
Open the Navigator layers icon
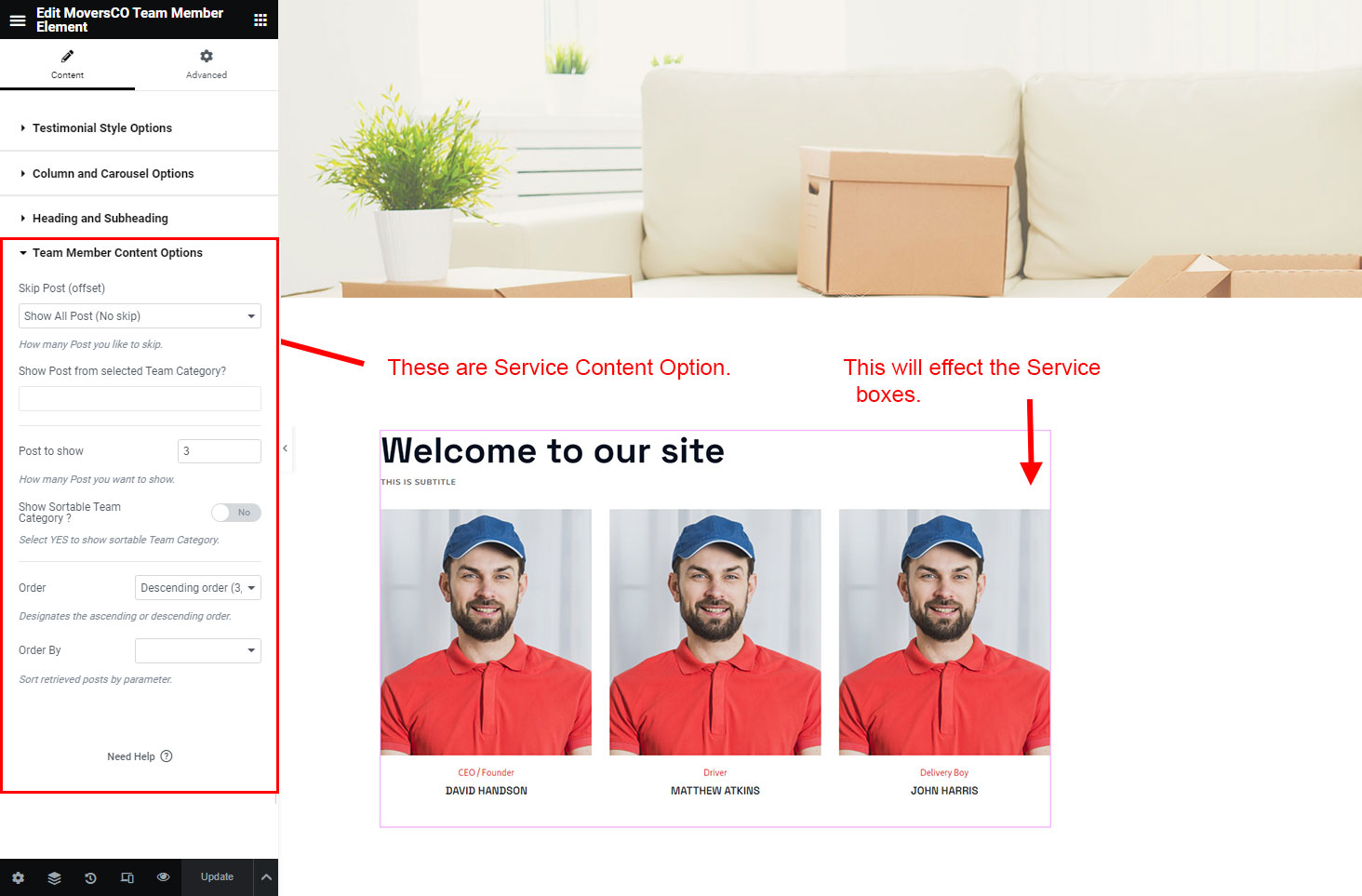(x=54, y=877)
